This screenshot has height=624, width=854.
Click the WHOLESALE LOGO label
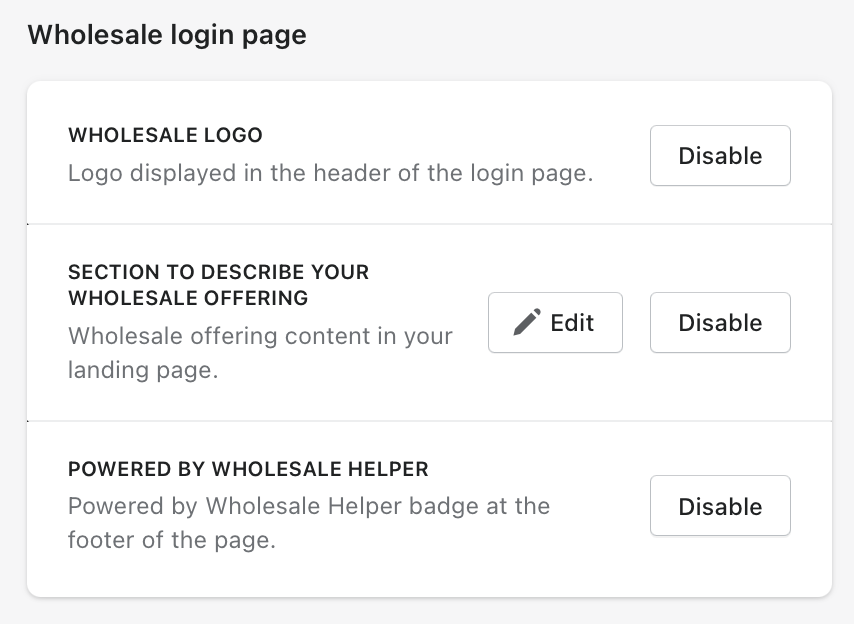click(x=165, y=135)
